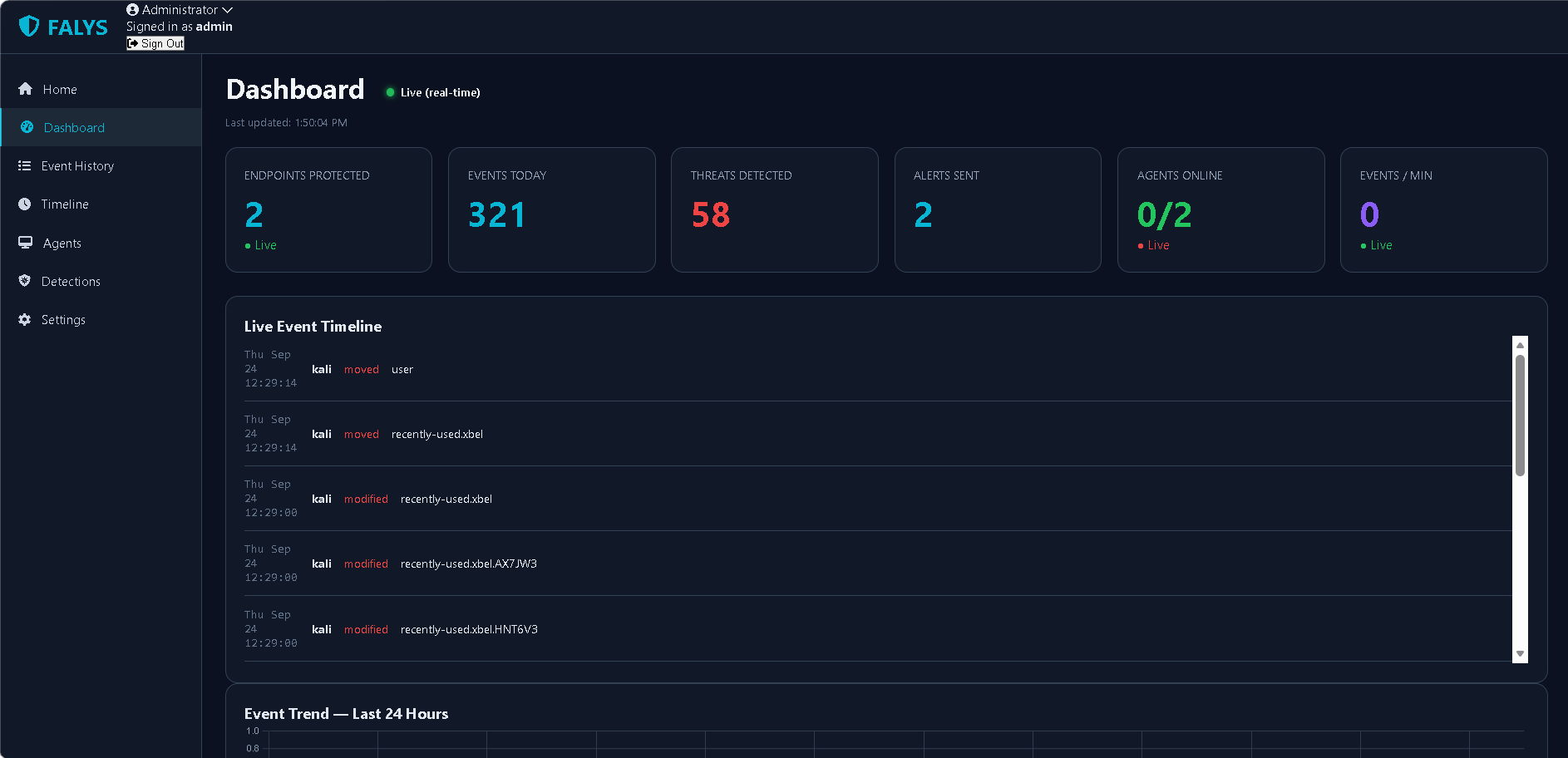Click the recently-used.xbel.AX7JW3 file name
The image size is (1568, 758).
click(469, 564)
